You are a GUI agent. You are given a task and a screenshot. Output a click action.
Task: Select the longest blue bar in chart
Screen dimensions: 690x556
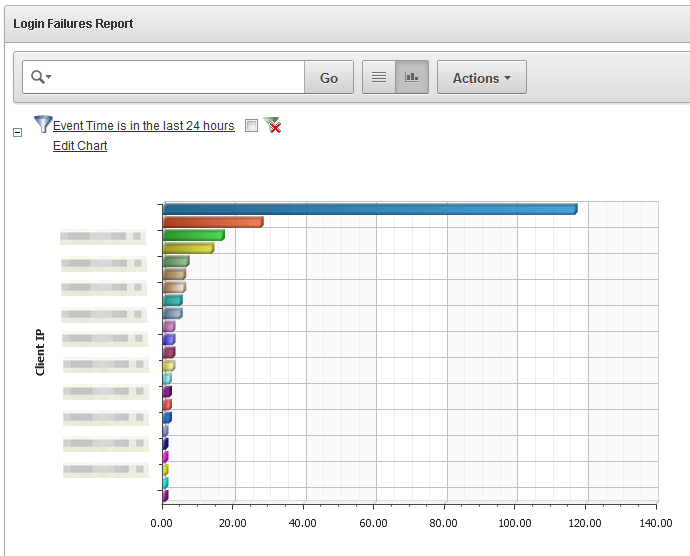point(370,209)
